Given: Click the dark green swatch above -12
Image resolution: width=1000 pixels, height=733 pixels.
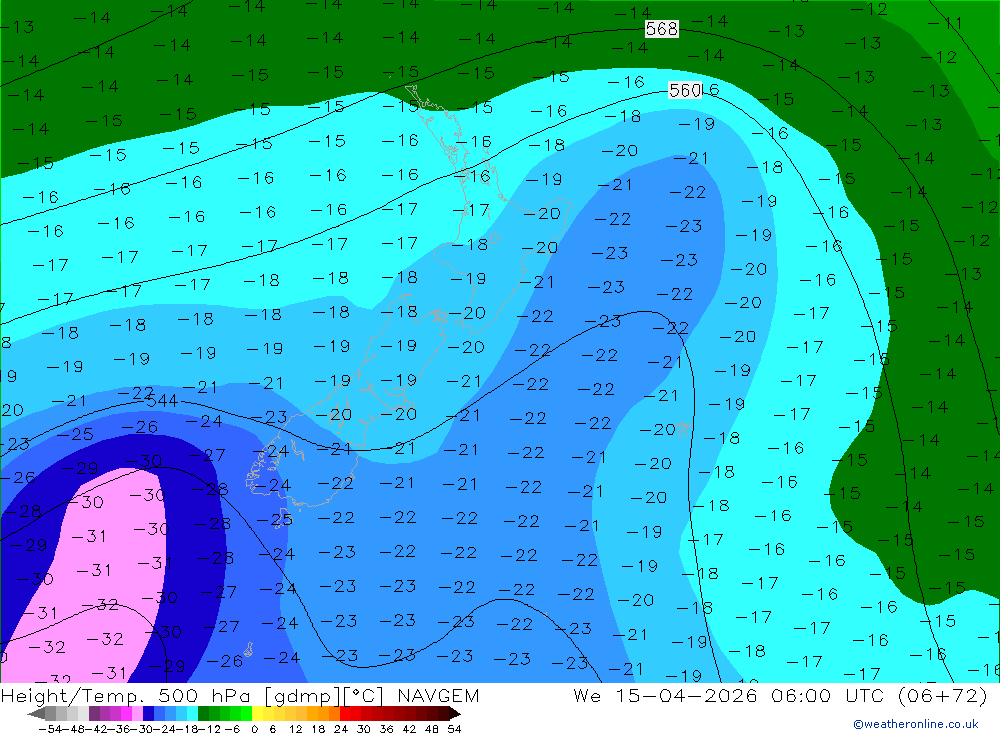Looking at the screenshot, I should (x=203, y=714).
